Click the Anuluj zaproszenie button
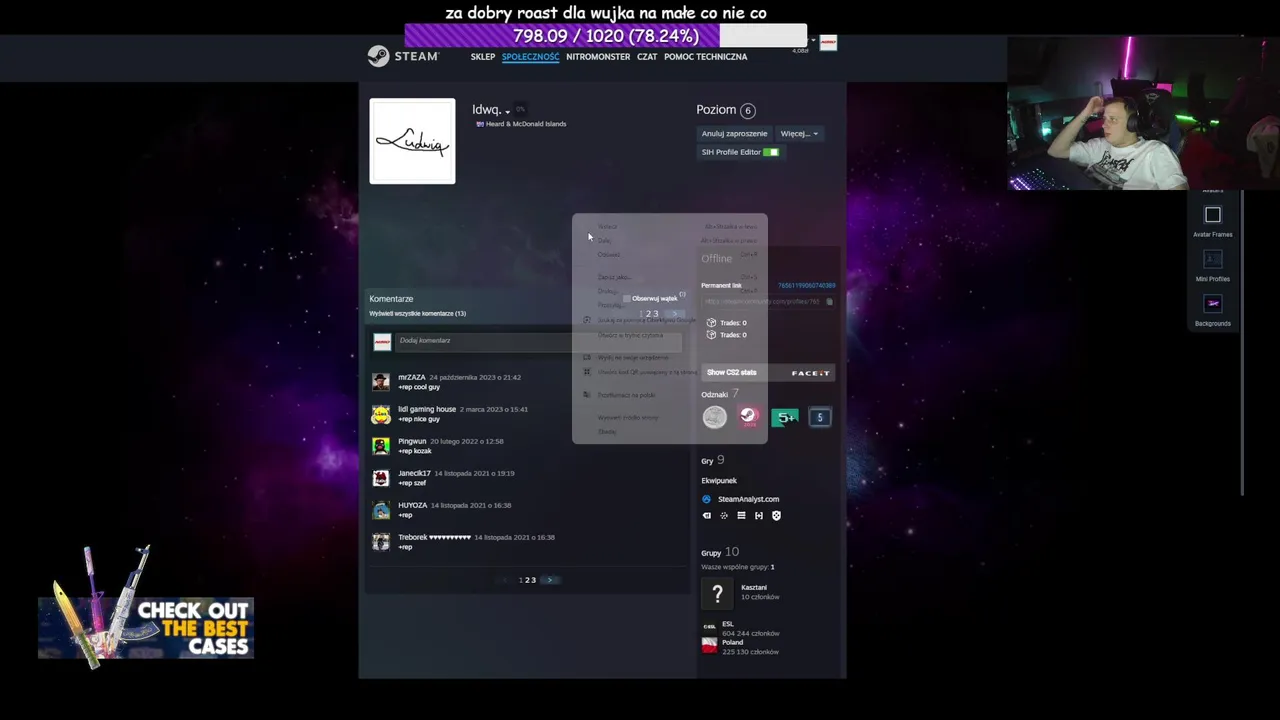Image resolution: width=1280 pixels, height=720 pixels. (x=734, y=134)
